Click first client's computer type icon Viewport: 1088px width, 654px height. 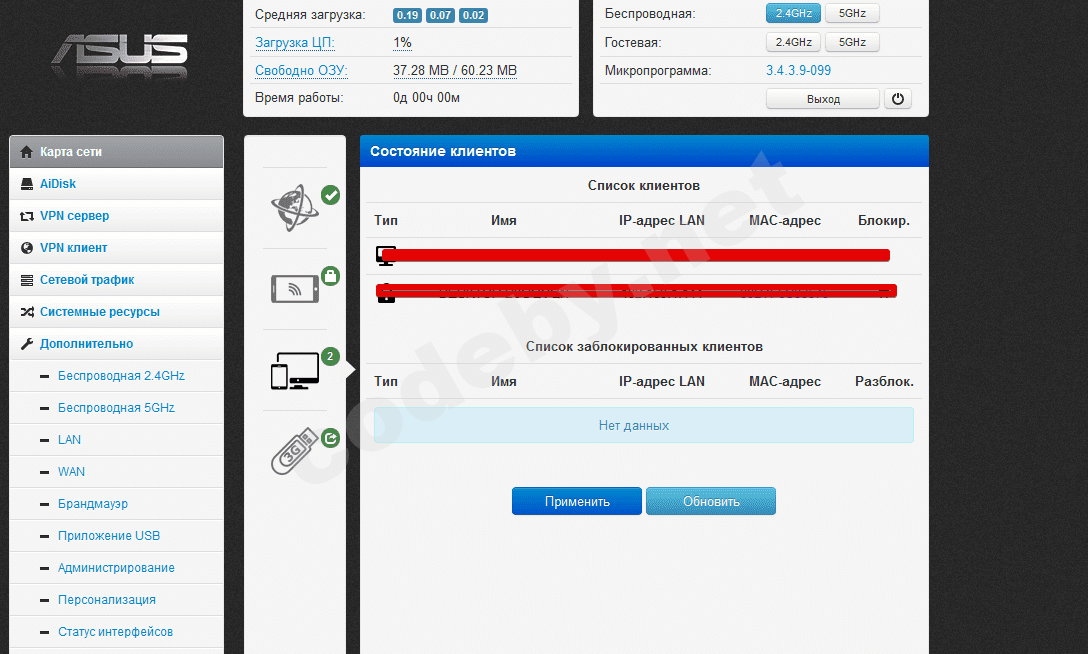tap(385, 254)
